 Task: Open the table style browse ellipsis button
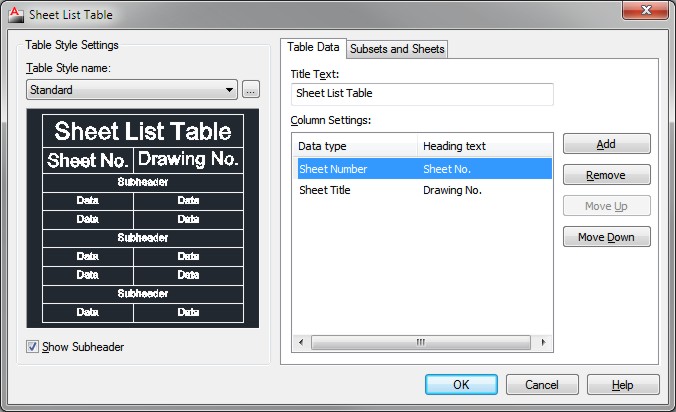pos(250,90)
